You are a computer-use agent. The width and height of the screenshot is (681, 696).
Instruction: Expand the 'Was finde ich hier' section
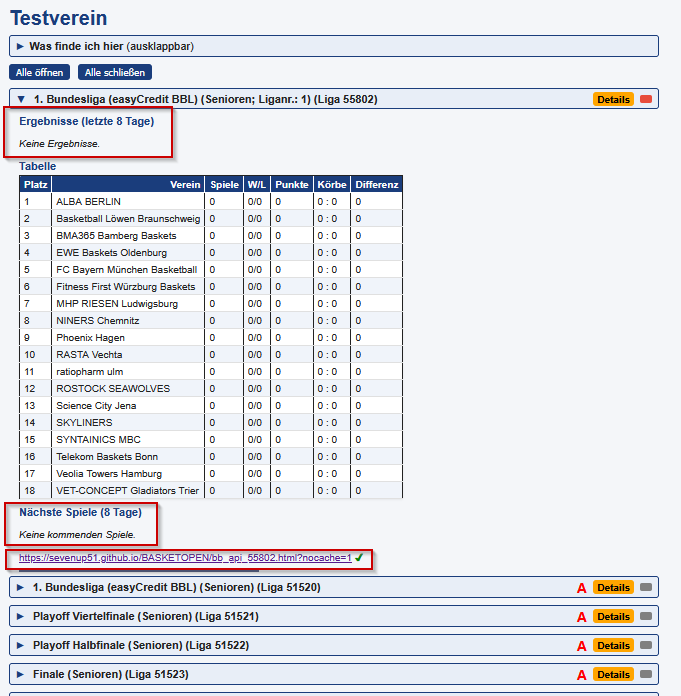[x=334, y=46]
